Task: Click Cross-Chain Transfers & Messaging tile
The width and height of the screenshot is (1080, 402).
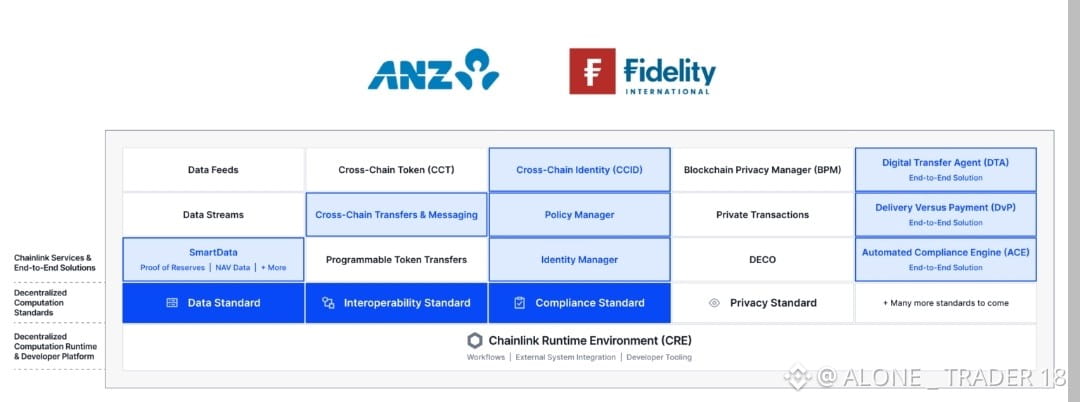Action: coord(396,215)
